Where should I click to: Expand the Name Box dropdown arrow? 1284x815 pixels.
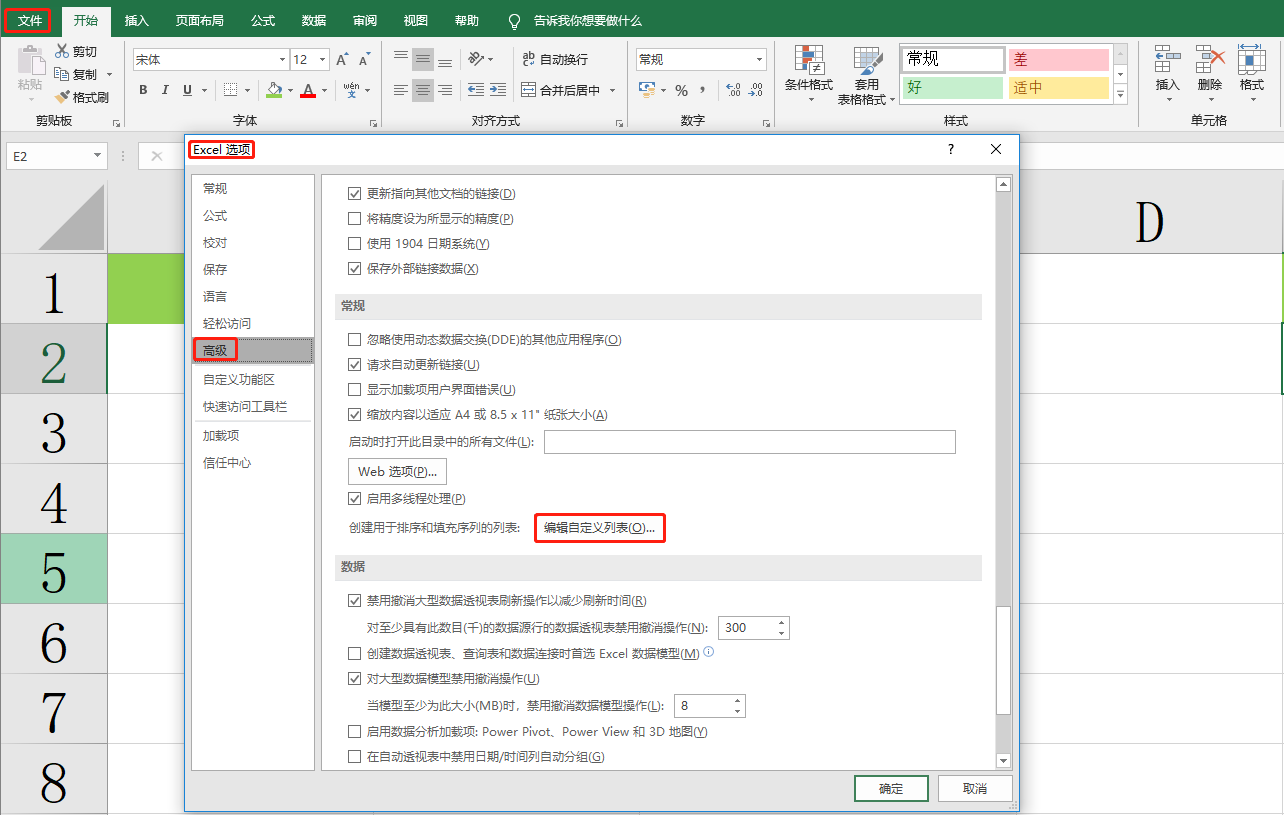[x=97, y=156]
